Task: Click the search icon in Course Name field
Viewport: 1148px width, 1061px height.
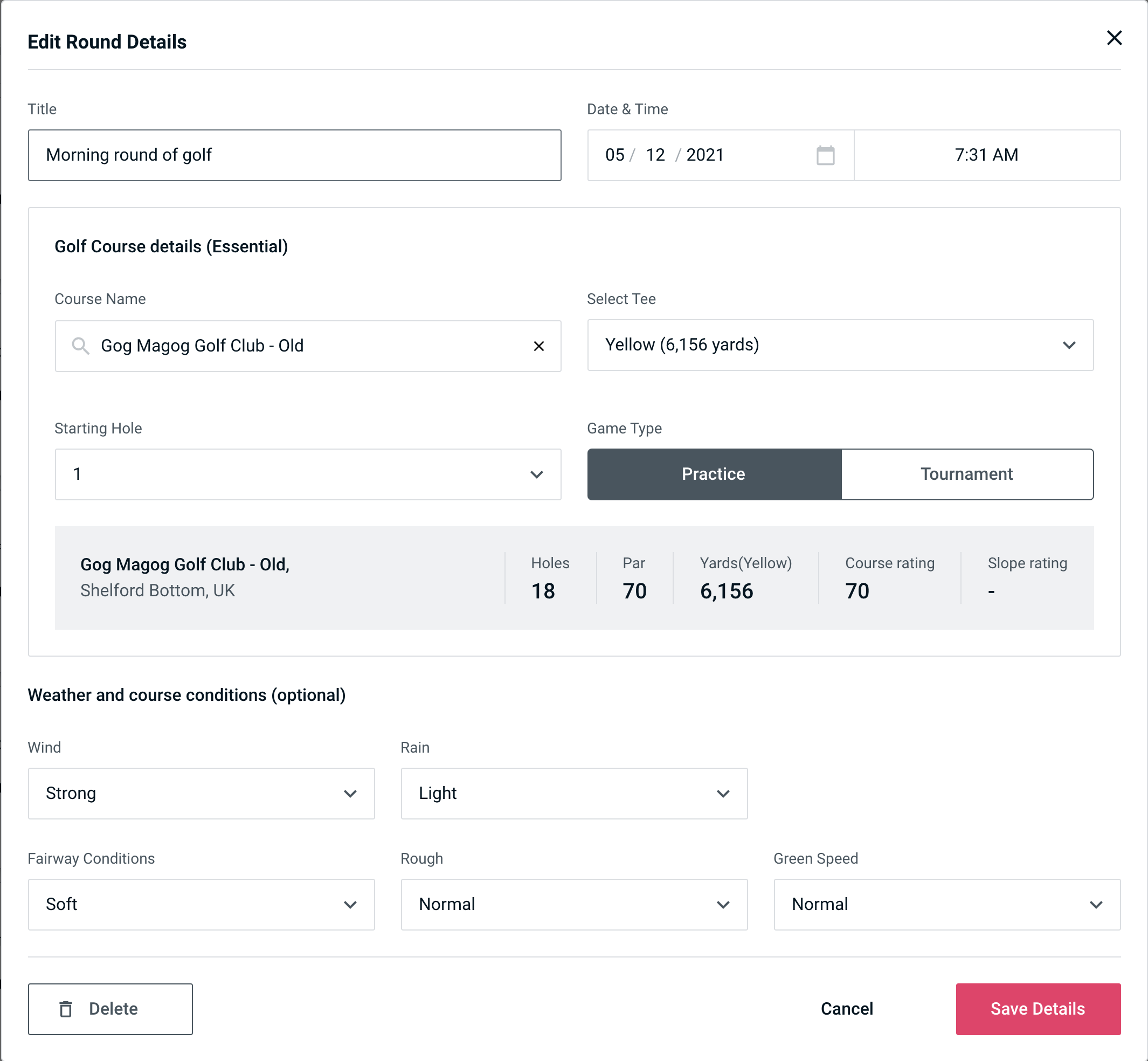Action: [x=80, y=345]
